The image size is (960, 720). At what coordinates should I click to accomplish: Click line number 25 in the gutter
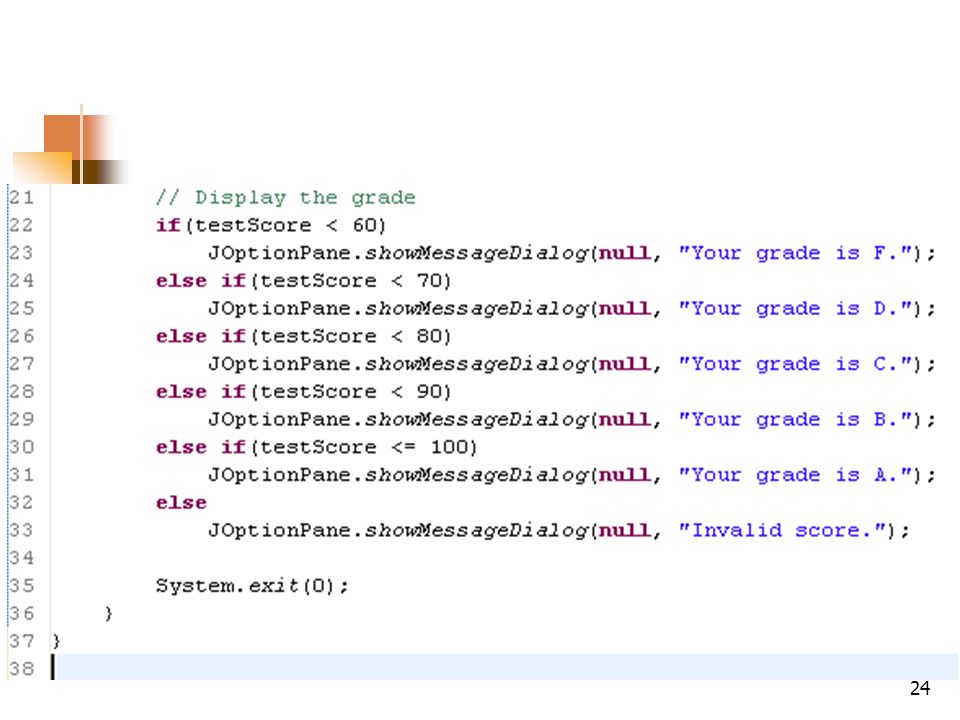tap(21, 309)
